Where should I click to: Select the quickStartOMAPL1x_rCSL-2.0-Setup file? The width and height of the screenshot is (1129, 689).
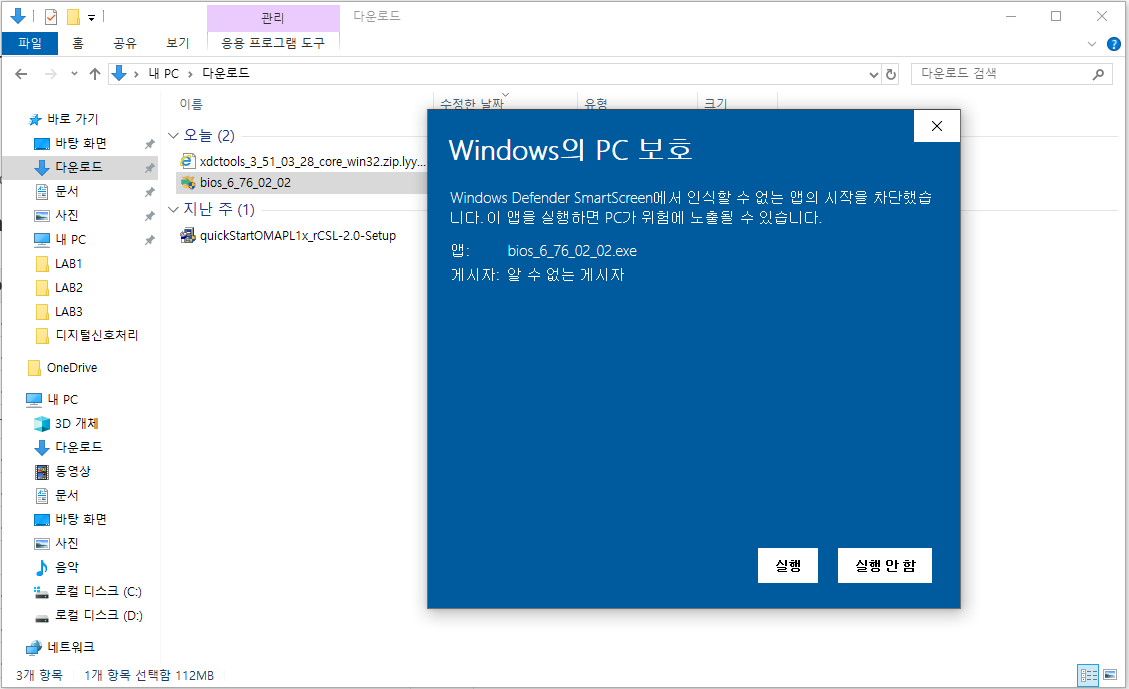click(297, 235)
